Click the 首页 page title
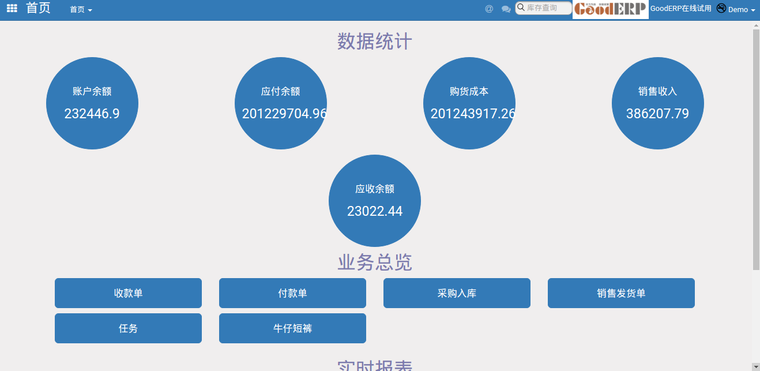The height and width of the screenshot is (371, 760). tap(38, 8)
